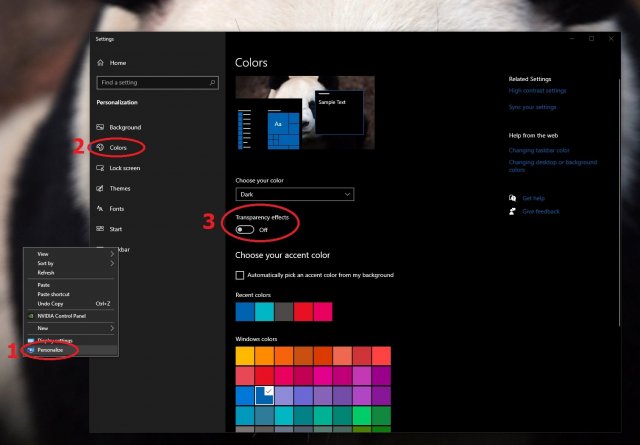Select Refresh in the desktop context menu

click(46, 272)
